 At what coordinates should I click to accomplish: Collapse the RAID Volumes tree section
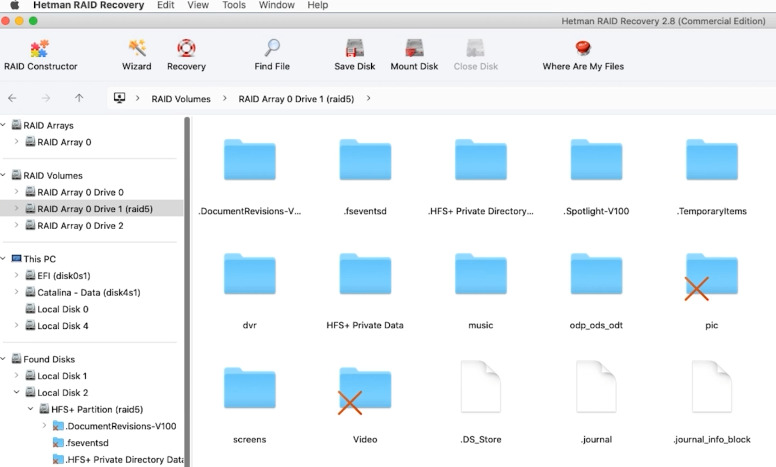pos(3,175)
